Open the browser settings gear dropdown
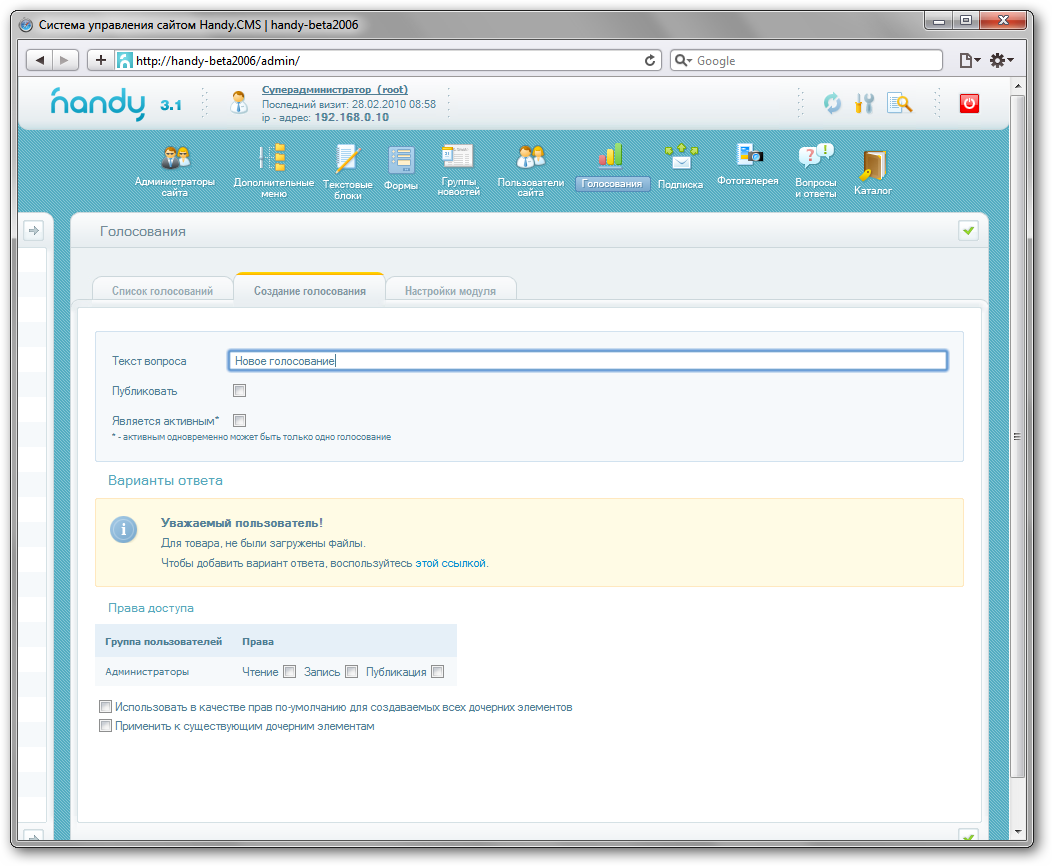1052x866 pixels. pyautogui.click(x=1001, y=61)
